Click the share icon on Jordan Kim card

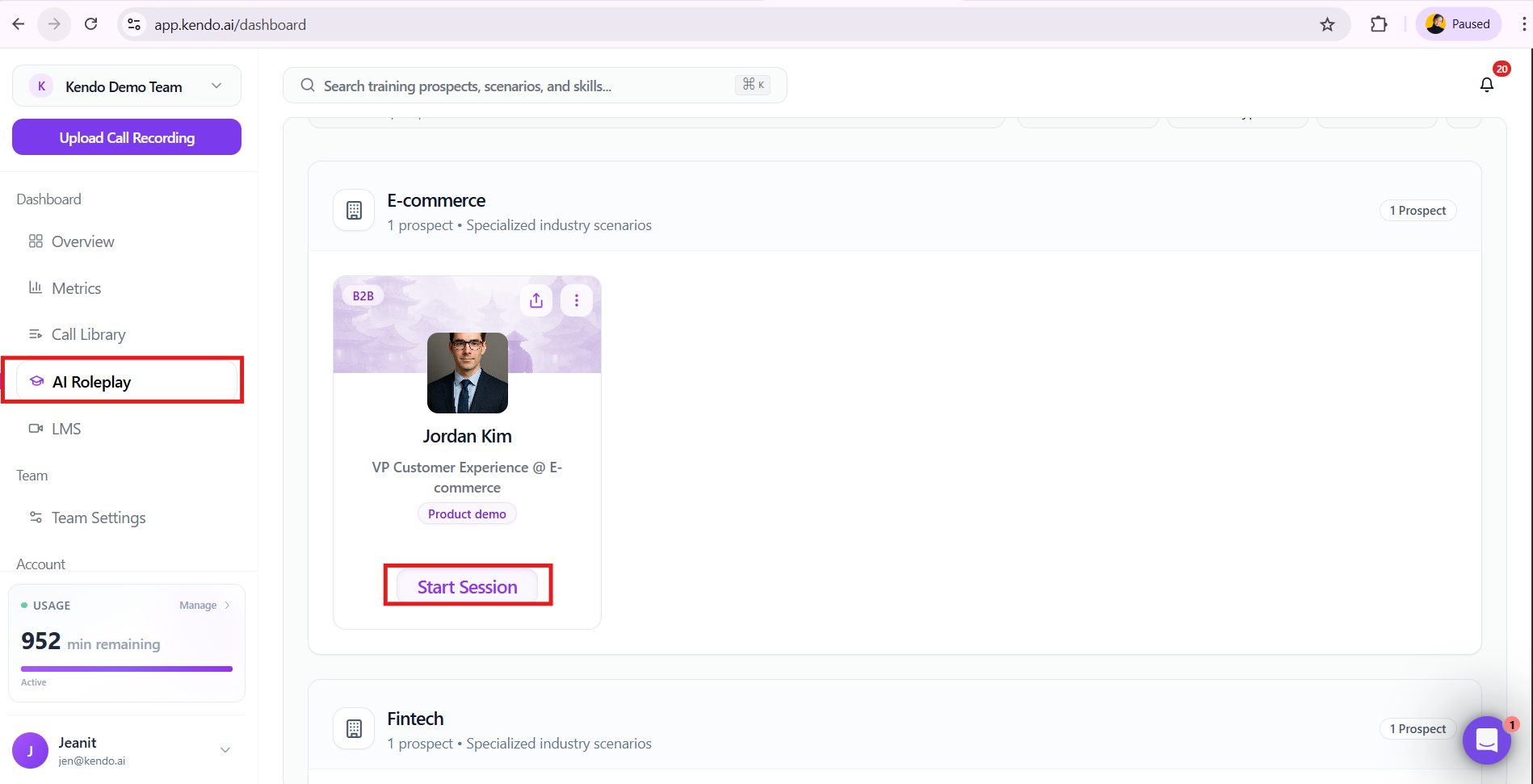(536, 300)
